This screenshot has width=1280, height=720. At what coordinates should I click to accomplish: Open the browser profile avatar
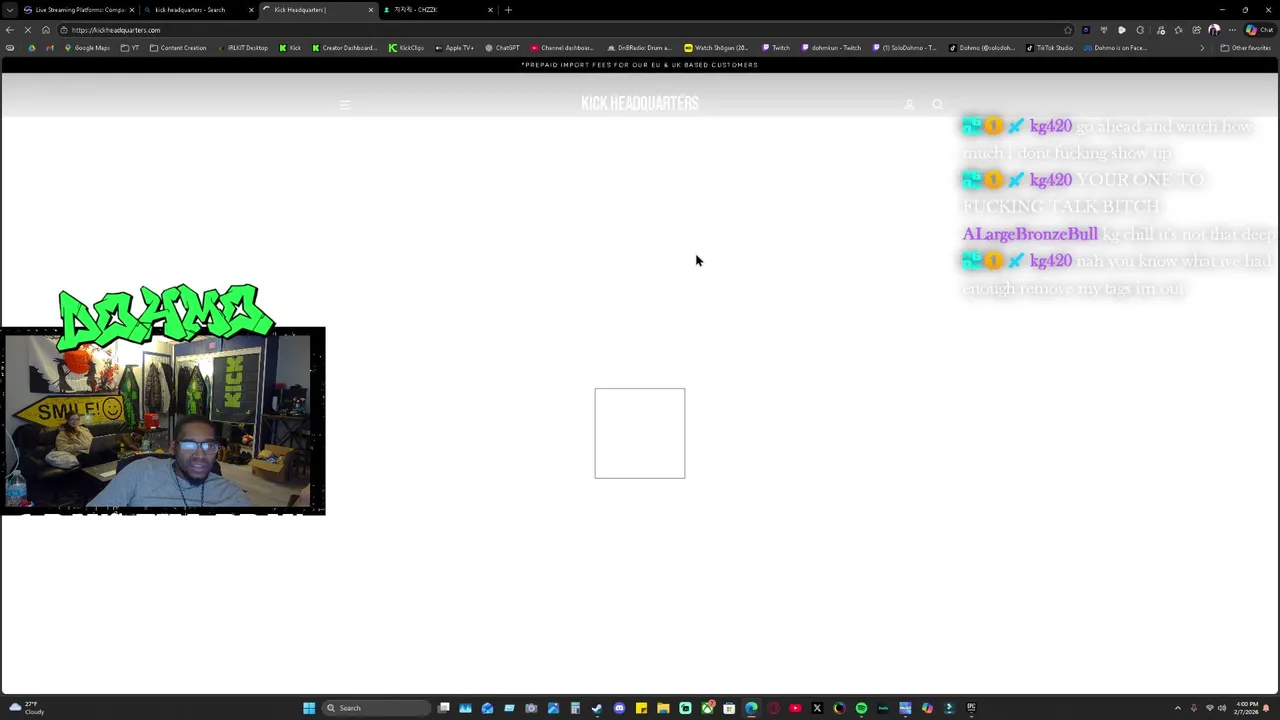tap(1214, 30)
